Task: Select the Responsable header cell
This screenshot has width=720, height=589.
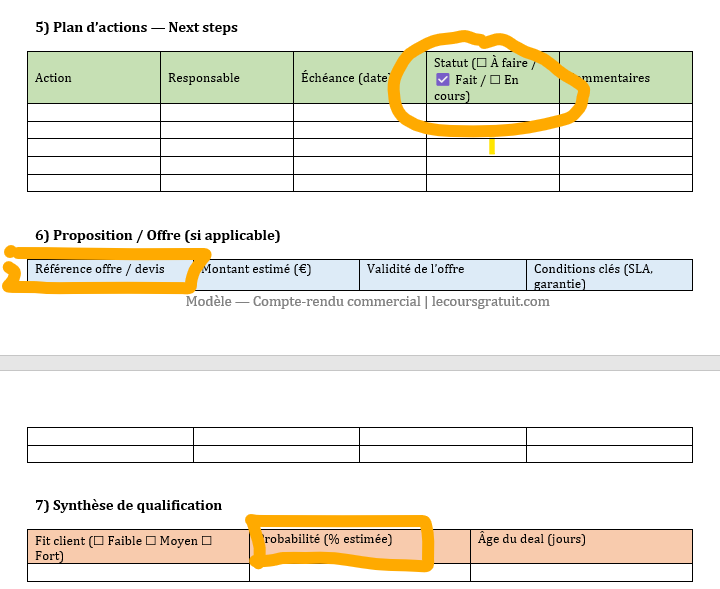Action: (226, 78)
